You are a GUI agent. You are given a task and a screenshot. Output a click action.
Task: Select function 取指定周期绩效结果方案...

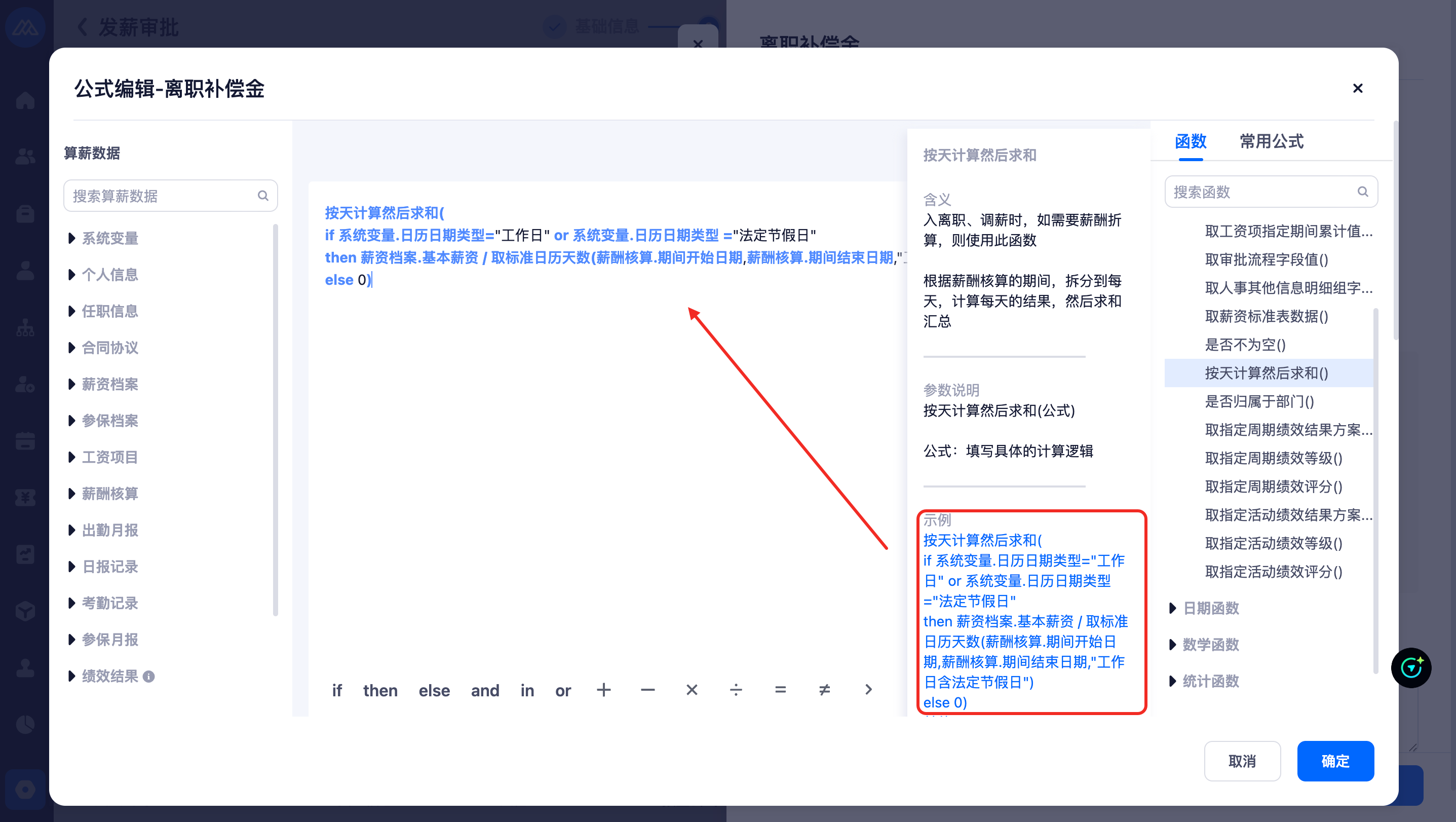click(x=1288, y=430)
